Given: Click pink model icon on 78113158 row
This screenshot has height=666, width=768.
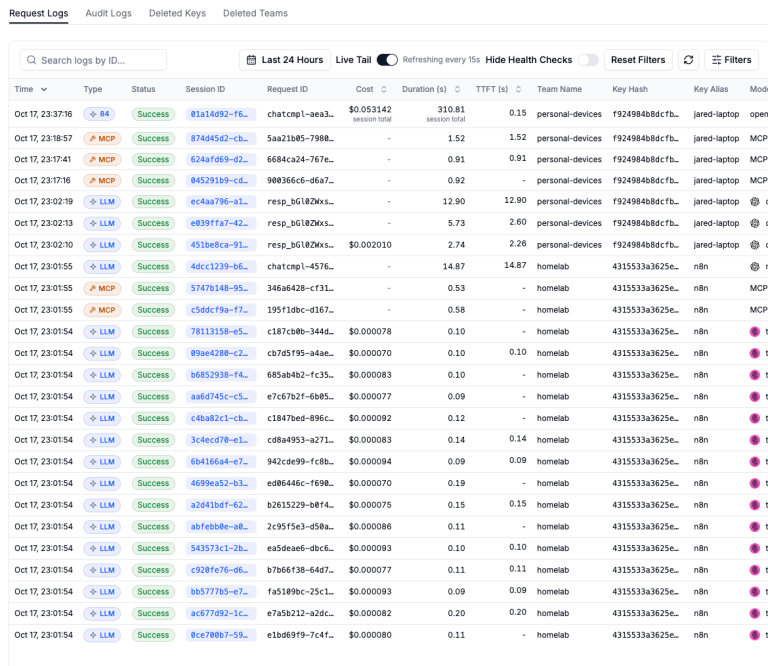Looking at the screenshot, I should tap(755, 332).
